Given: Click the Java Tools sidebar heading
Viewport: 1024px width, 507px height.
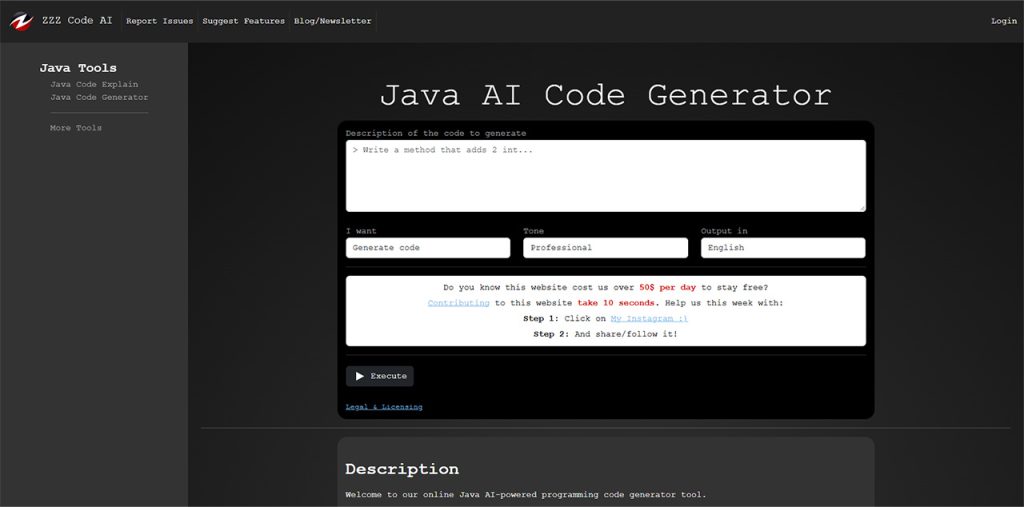Looking at the screenshot, I should pyautogui.click(x=78, y=68).
